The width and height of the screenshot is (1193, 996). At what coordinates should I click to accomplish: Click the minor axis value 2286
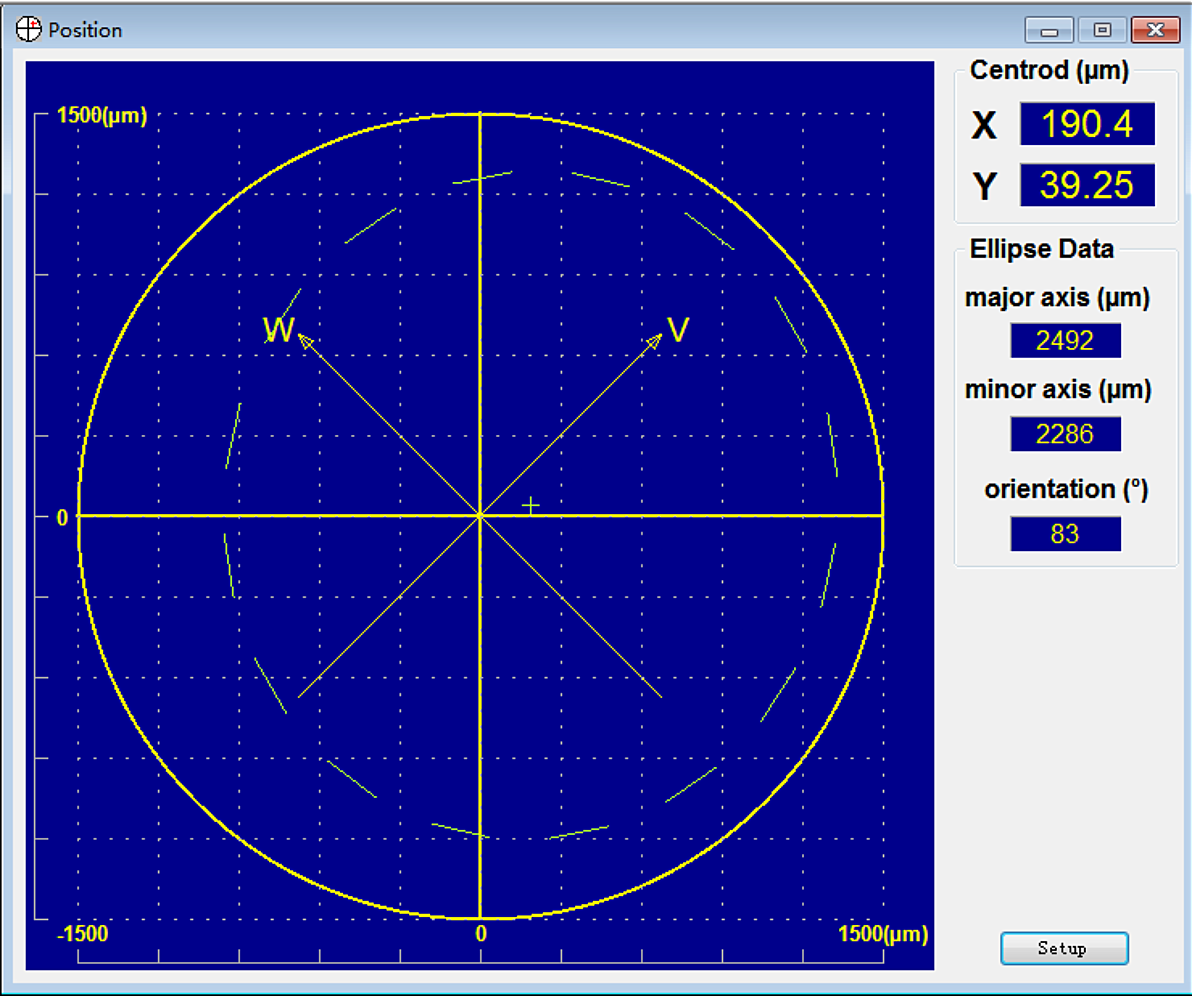point(1065,434)
